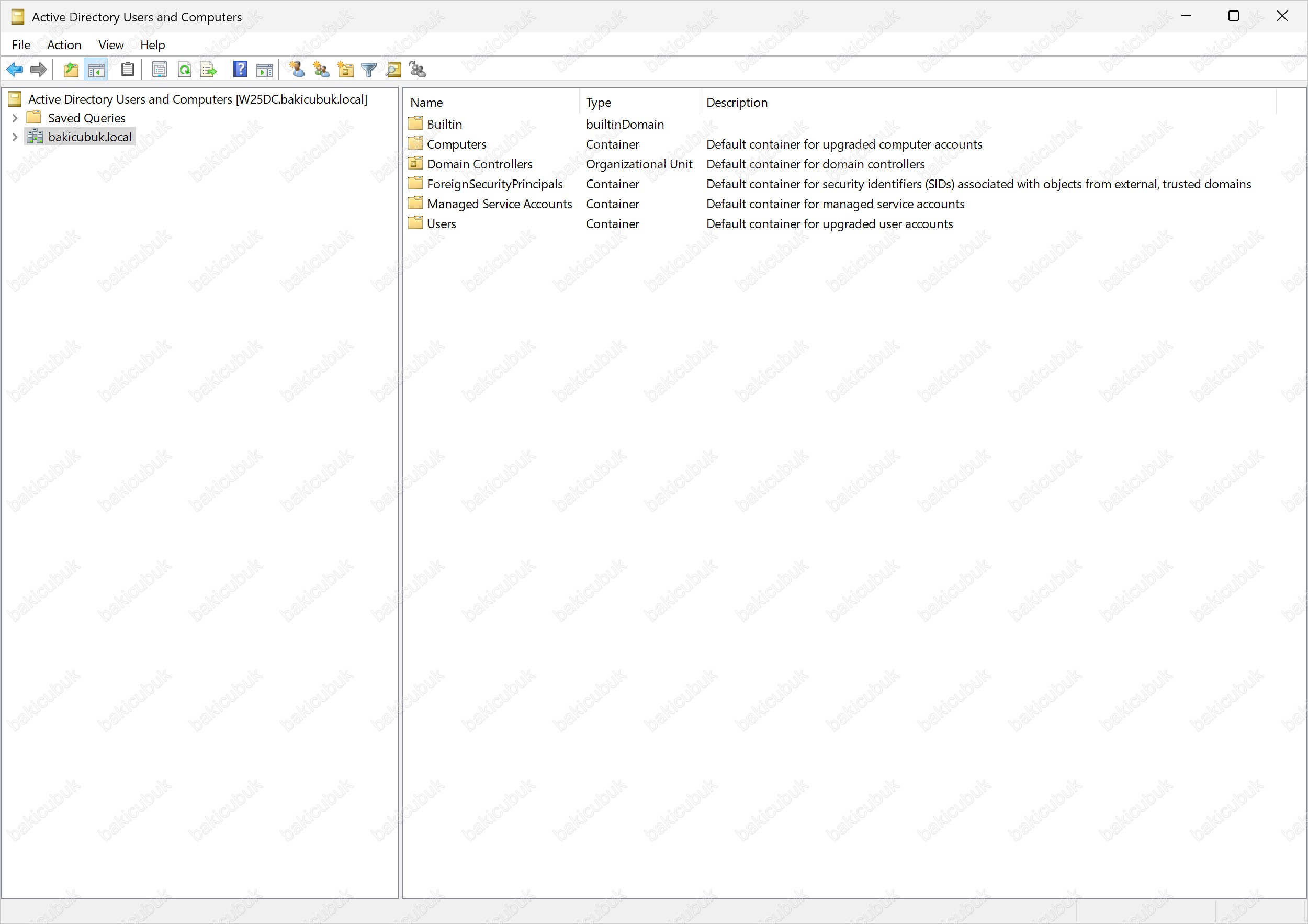
Task: Click the builtinDomain type cell
Action: (625, 124)
